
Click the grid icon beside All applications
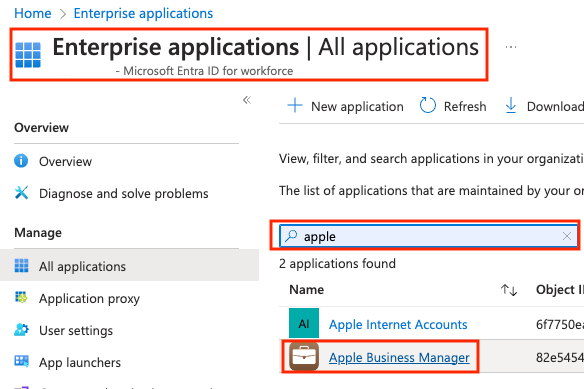(21, 266)
